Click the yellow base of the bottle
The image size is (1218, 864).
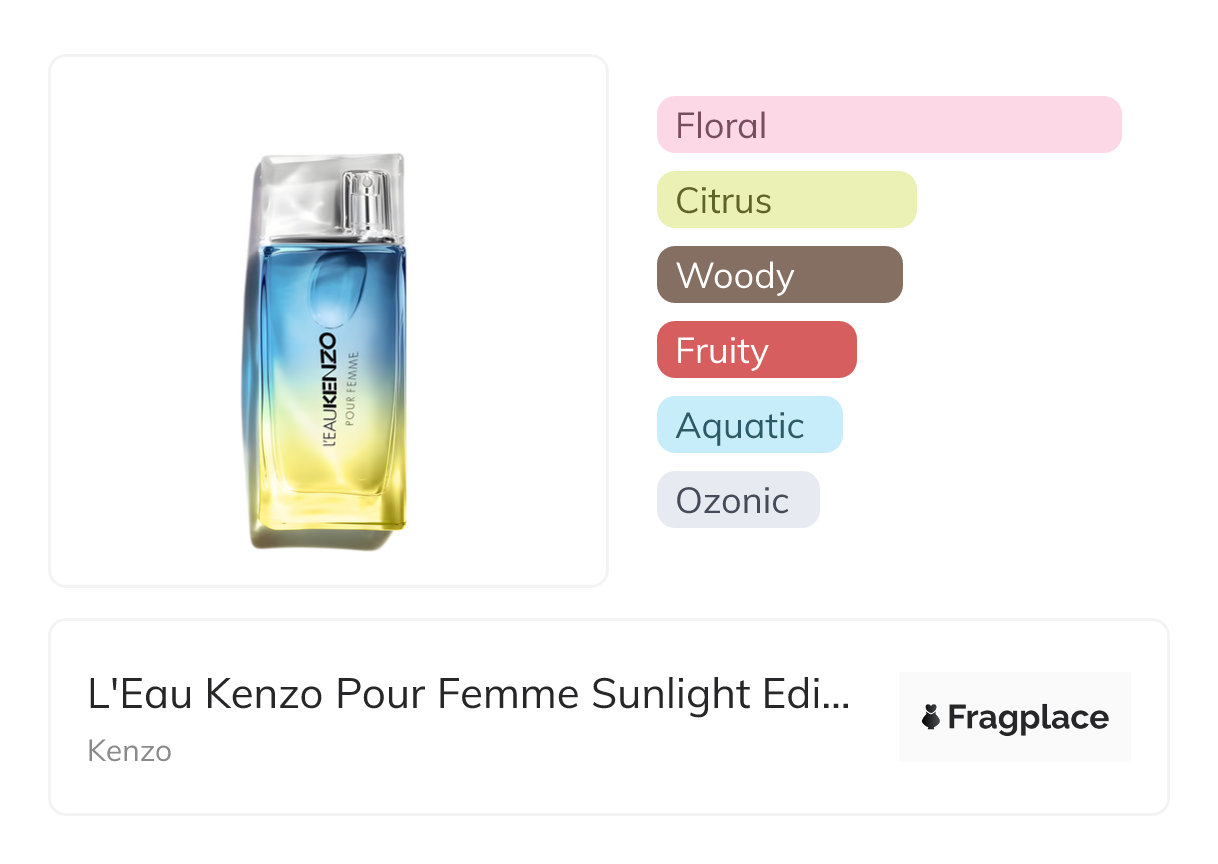(x=330, y=500)
